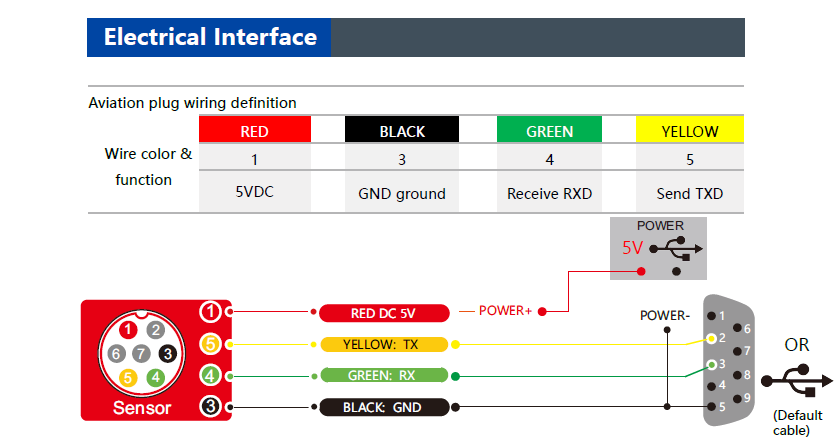Screen dimensions: 839x446
Task: Select red pin 1 inside the round sensor plug
Action: pyautogui.click(x=128, y=330)
